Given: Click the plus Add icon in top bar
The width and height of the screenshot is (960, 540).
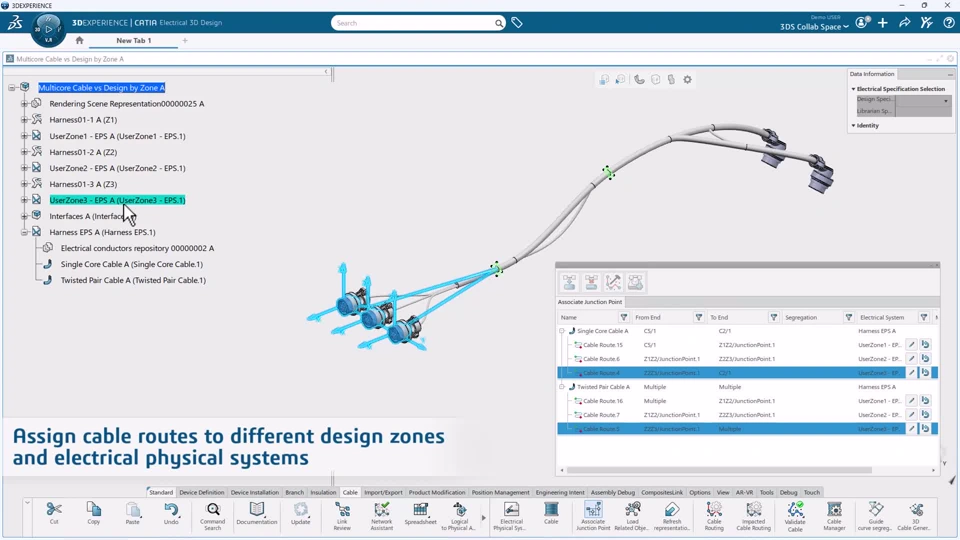Looking at the screenshot, I should tap(882, 23).
